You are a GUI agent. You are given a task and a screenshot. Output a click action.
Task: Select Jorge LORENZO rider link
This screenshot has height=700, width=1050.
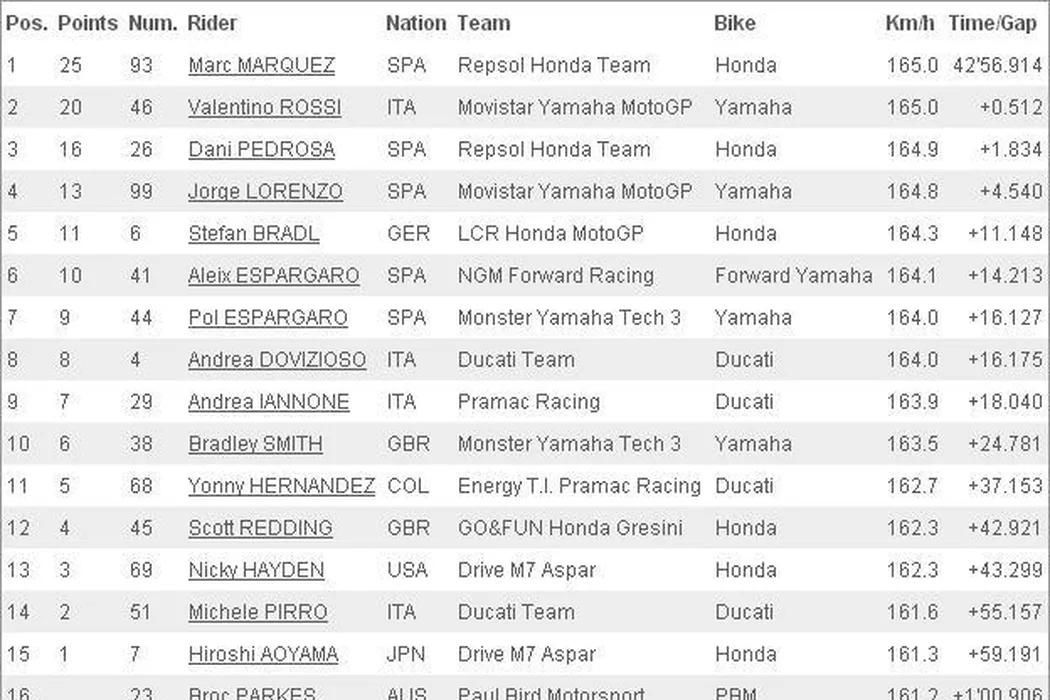[x=265, y=192]
